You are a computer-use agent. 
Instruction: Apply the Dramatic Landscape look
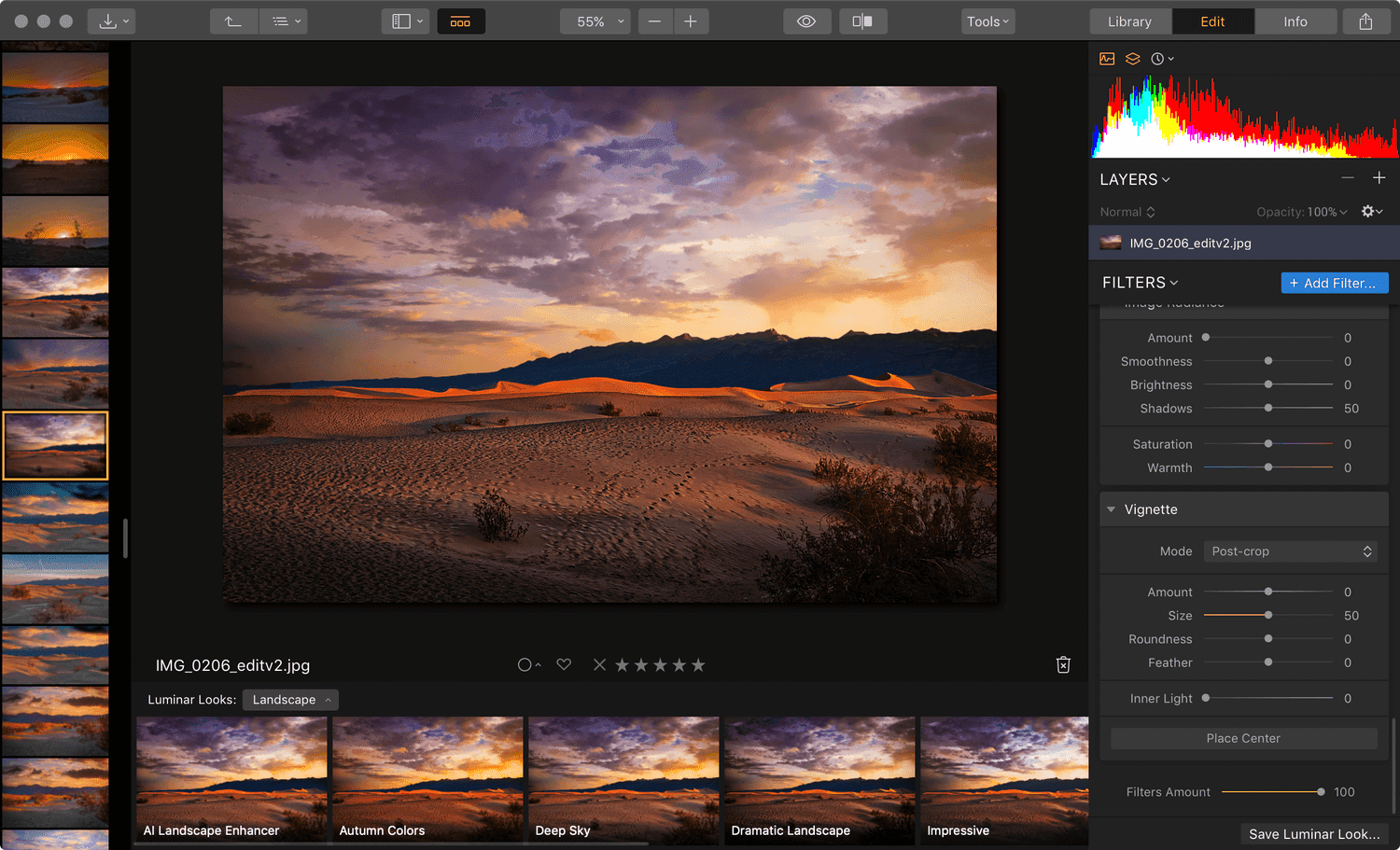[x=819, y=780]
